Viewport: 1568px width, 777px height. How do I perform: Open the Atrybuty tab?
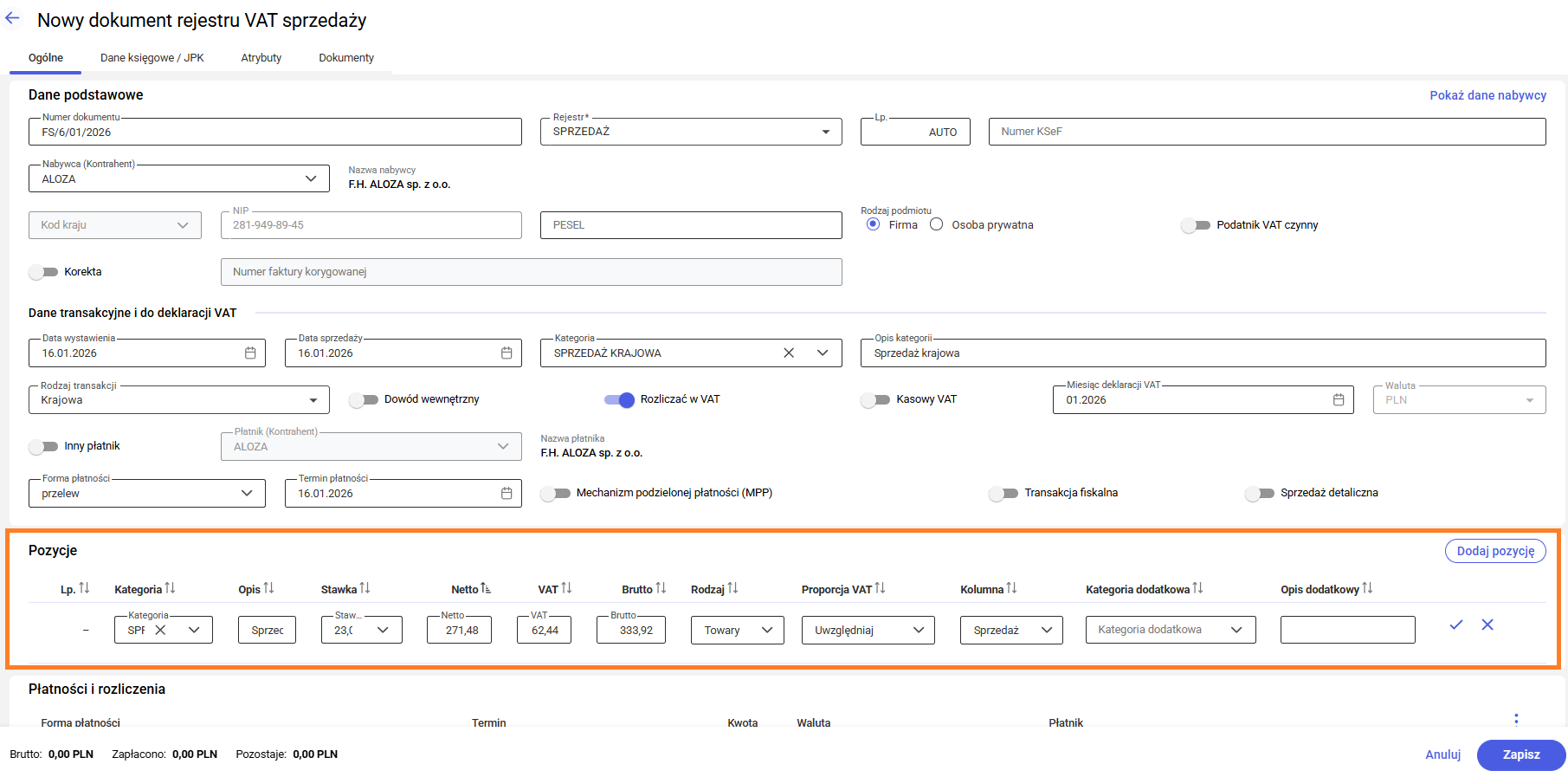(261, 58)
